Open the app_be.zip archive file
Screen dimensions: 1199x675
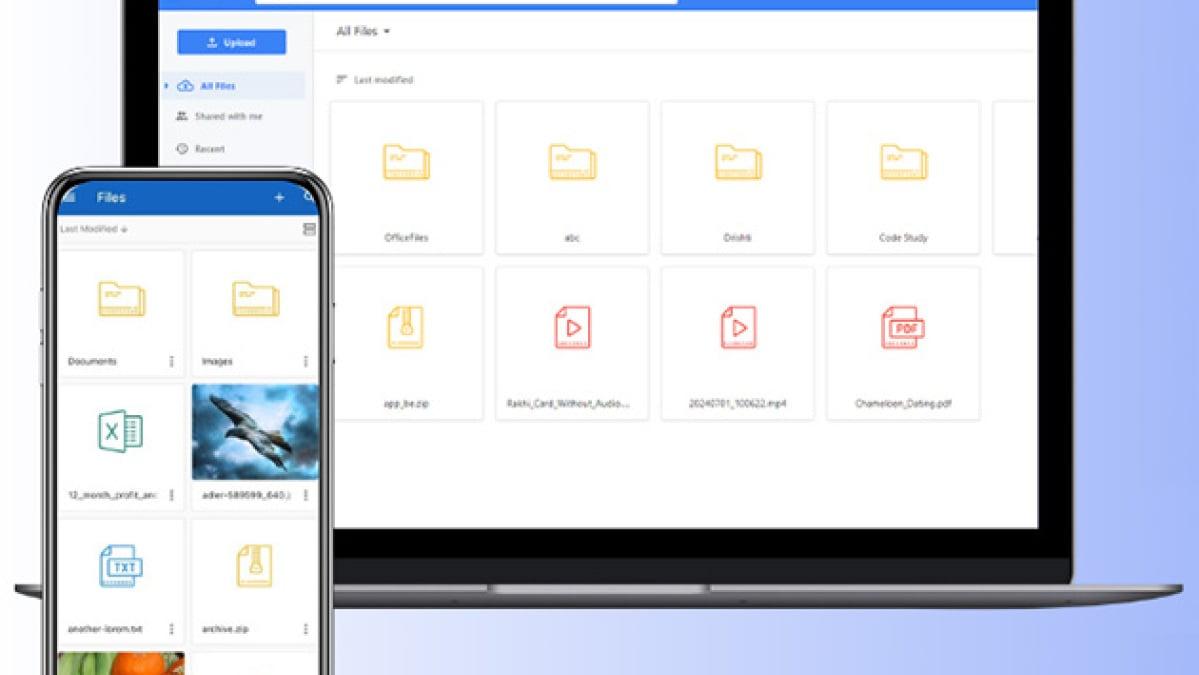(409, 343)
